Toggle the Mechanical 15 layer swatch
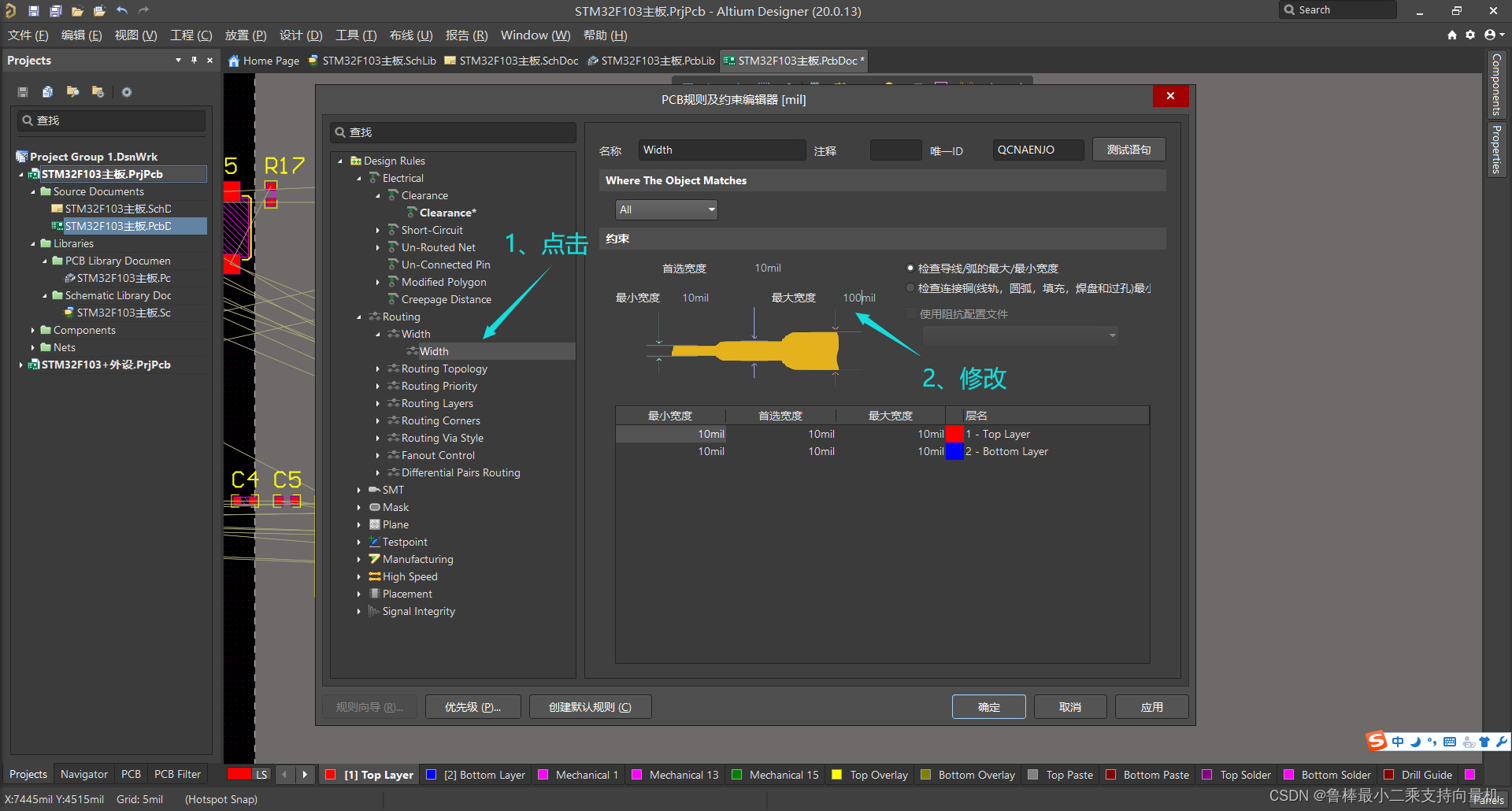The width and height of the screenshot is (1512, 811). [736, 775]
